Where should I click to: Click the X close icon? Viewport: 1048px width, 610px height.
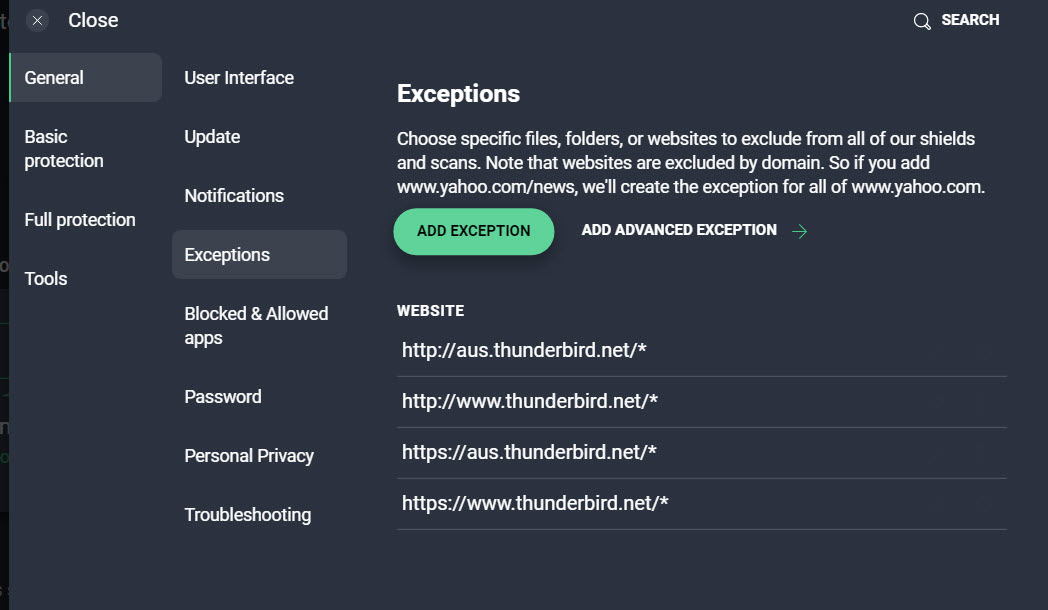point(37,21)
